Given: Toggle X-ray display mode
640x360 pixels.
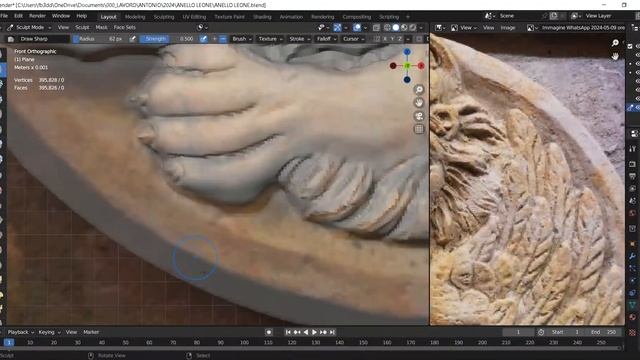Looking at the screenshot, I should click(376, 27).
